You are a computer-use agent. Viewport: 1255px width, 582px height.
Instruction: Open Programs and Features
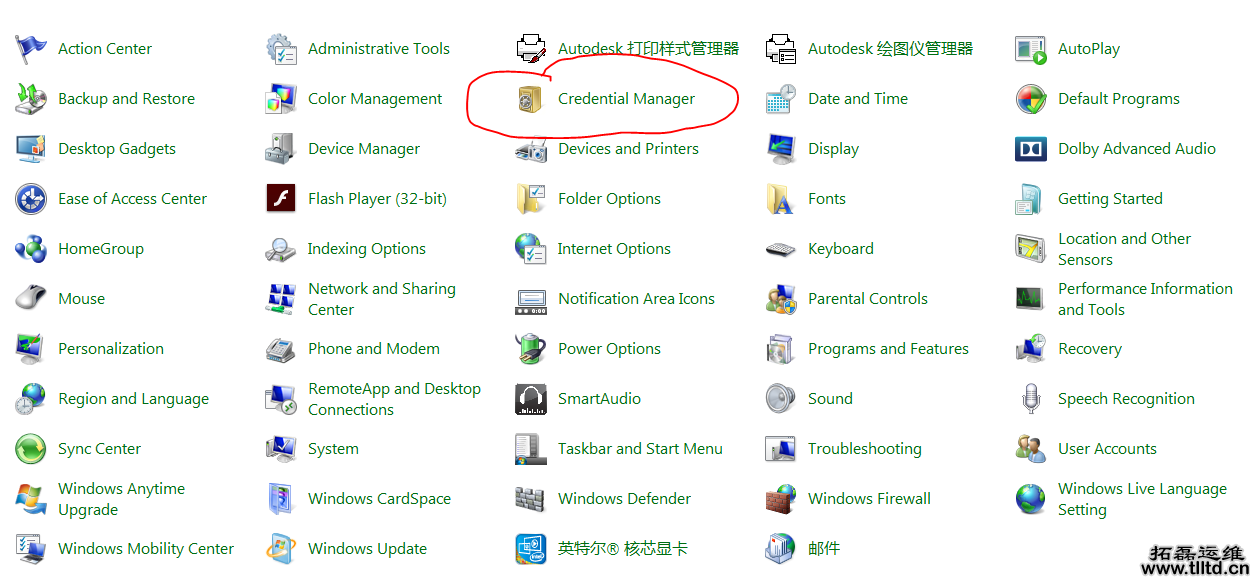(x=888, y=348)
